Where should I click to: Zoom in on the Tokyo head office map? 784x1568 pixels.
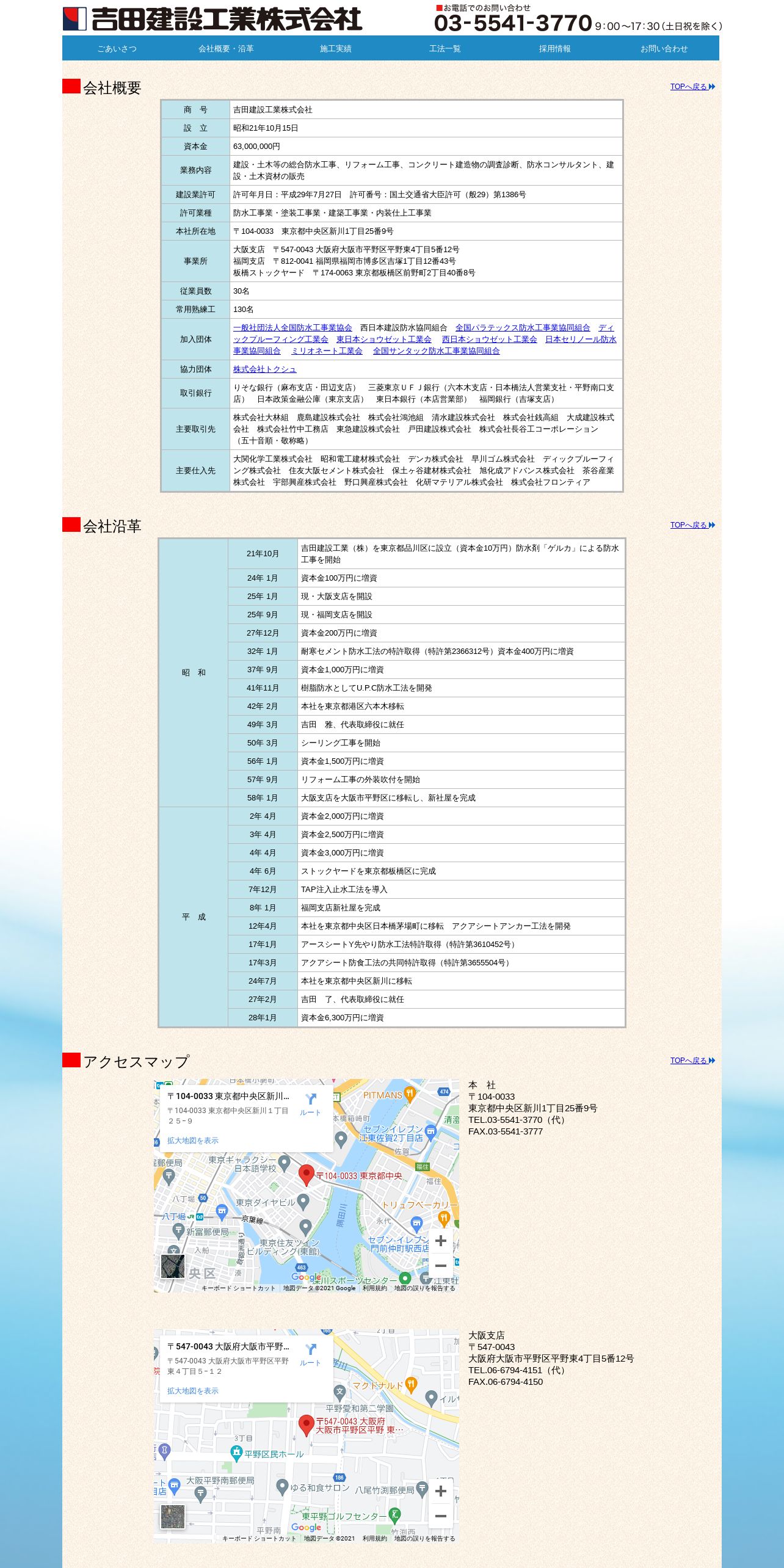pyautogui.click(x=441, y=1241)
